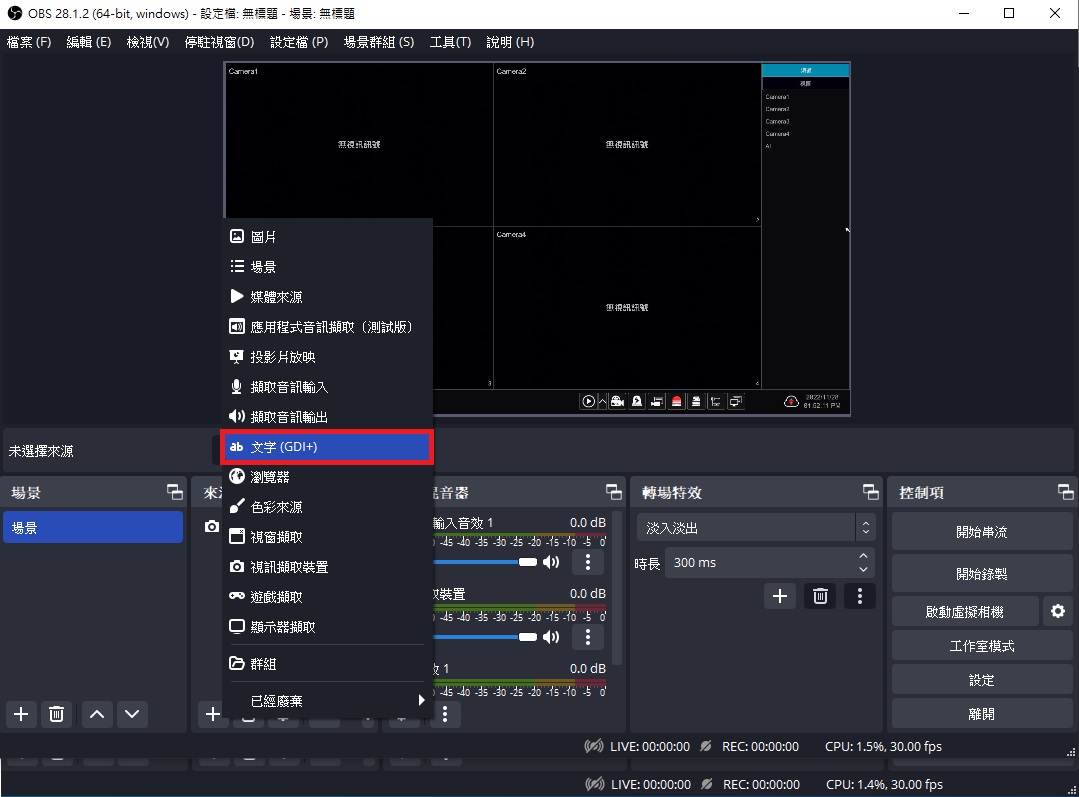
Task: Add a 色彩來源 source
Action: click(327, 507)
